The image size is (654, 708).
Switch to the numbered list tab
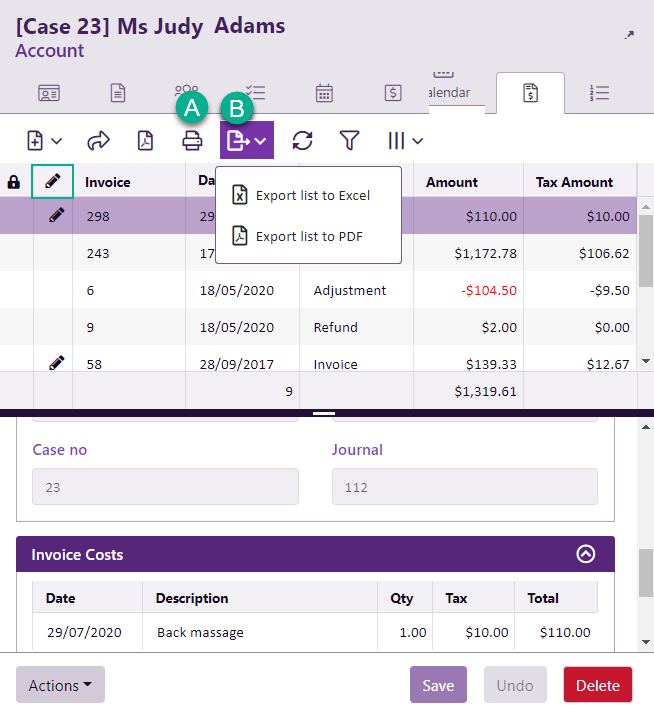[600, 93]
